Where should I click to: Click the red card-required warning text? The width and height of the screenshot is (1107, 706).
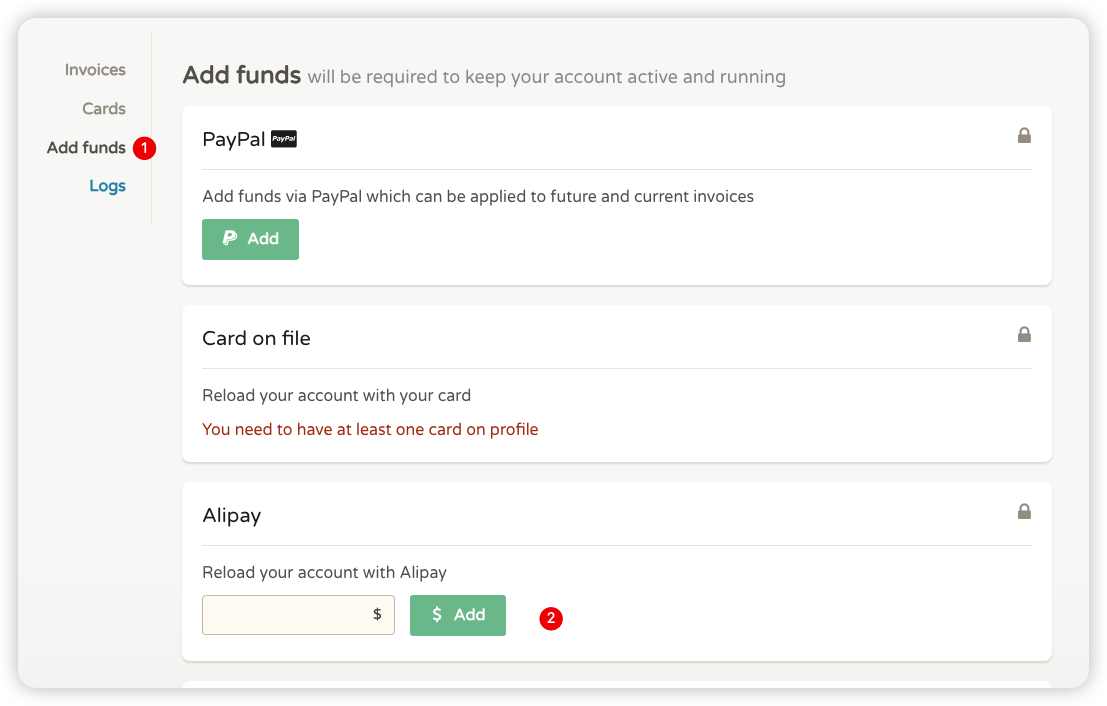click(x=370, y=429)
